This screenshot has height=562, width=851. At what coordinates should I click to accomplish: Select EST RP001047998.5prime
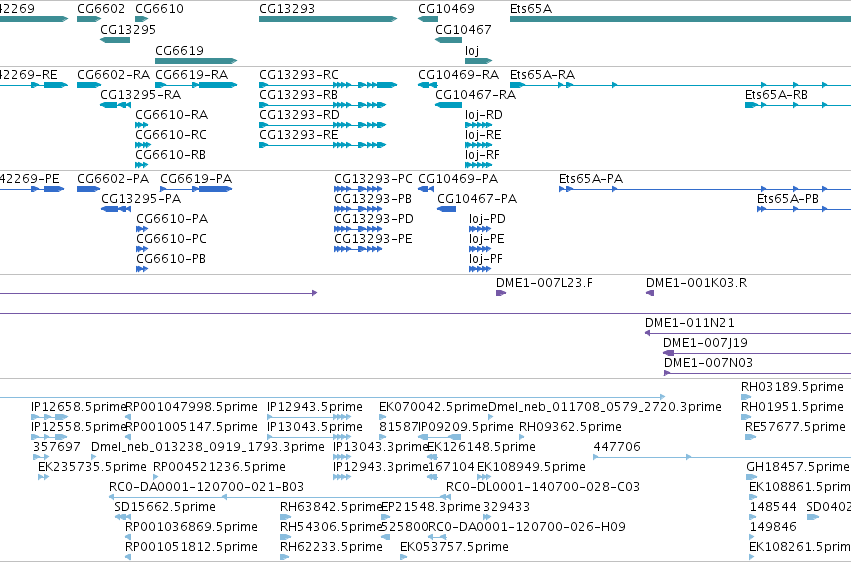(128, 418)
